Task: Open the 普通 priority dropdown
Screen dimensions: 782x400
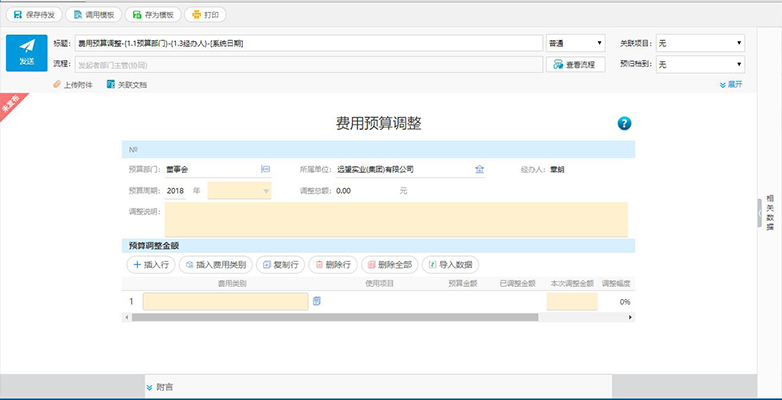Action: 576,43
